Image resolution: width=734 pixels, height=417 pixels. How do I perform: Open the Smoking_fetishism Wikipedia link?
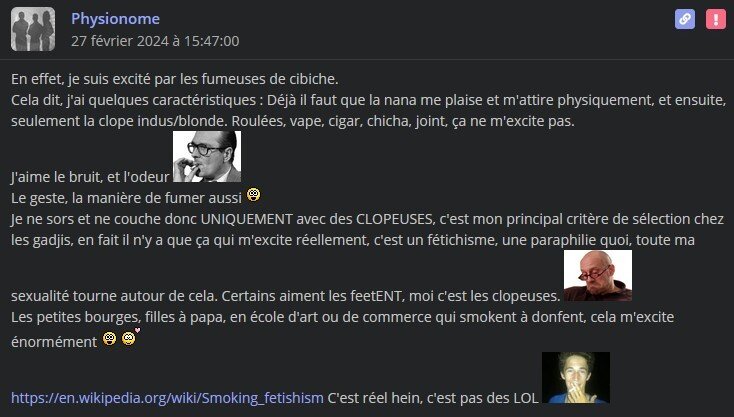tap(167, 398)
